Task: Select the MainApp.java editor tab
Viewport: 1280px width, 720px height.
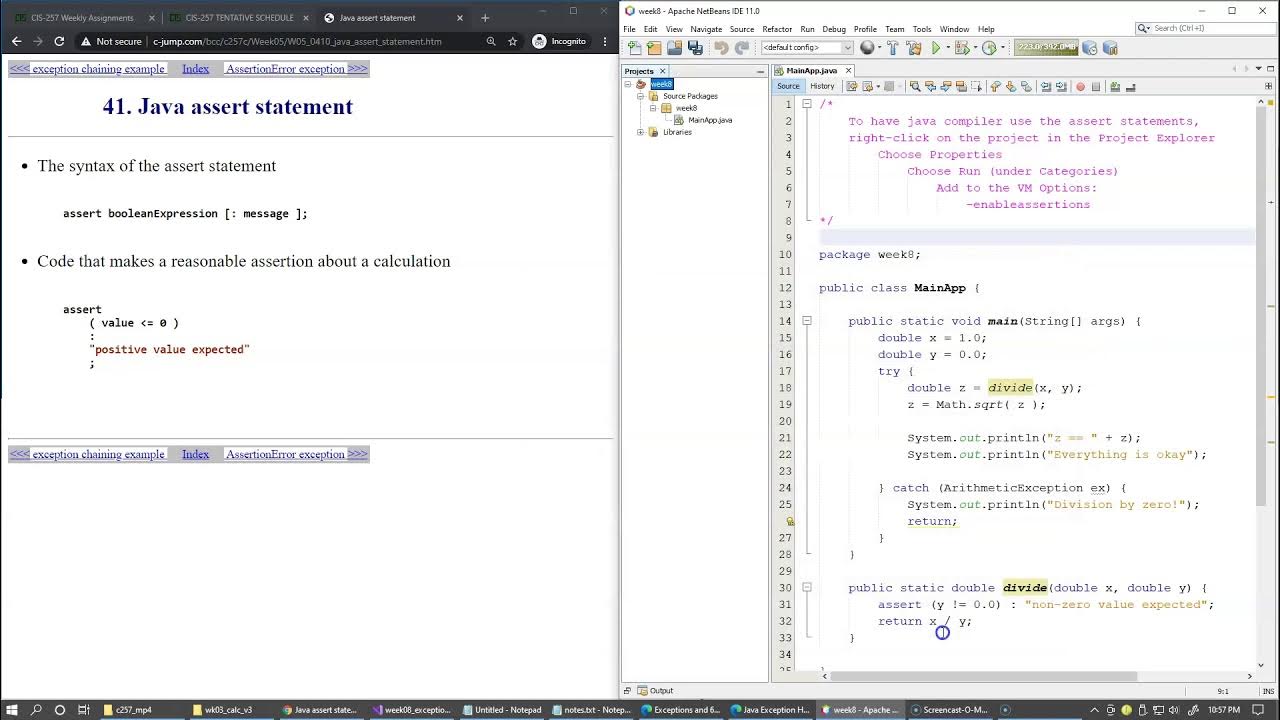Action: 811,71
